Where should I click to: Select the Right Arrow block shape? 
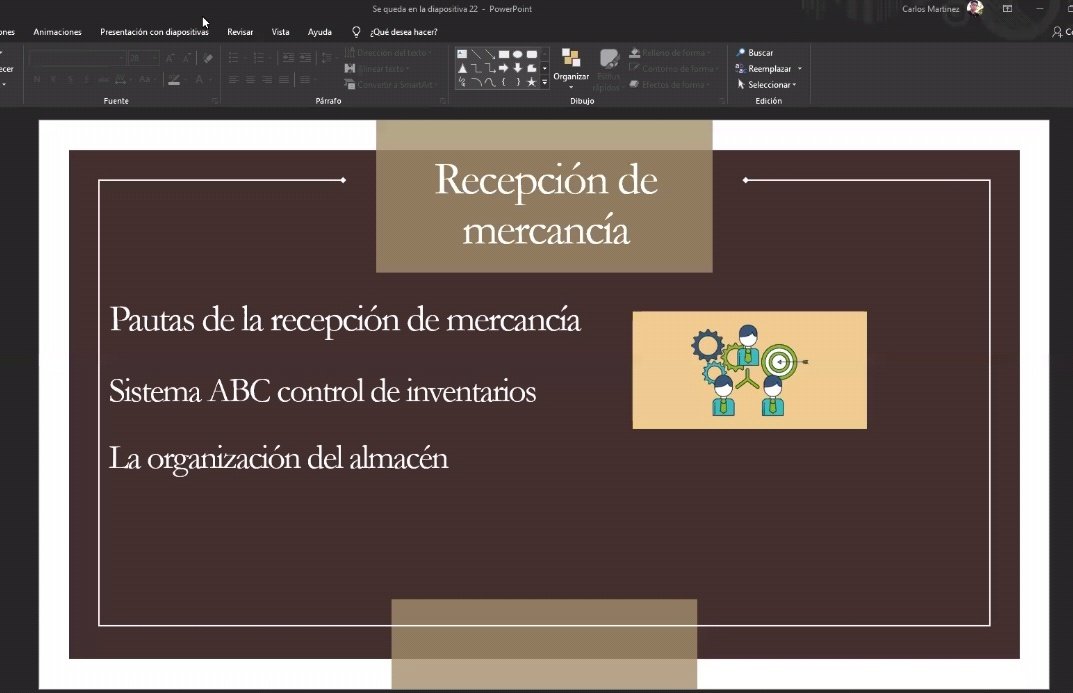(504, 68)
